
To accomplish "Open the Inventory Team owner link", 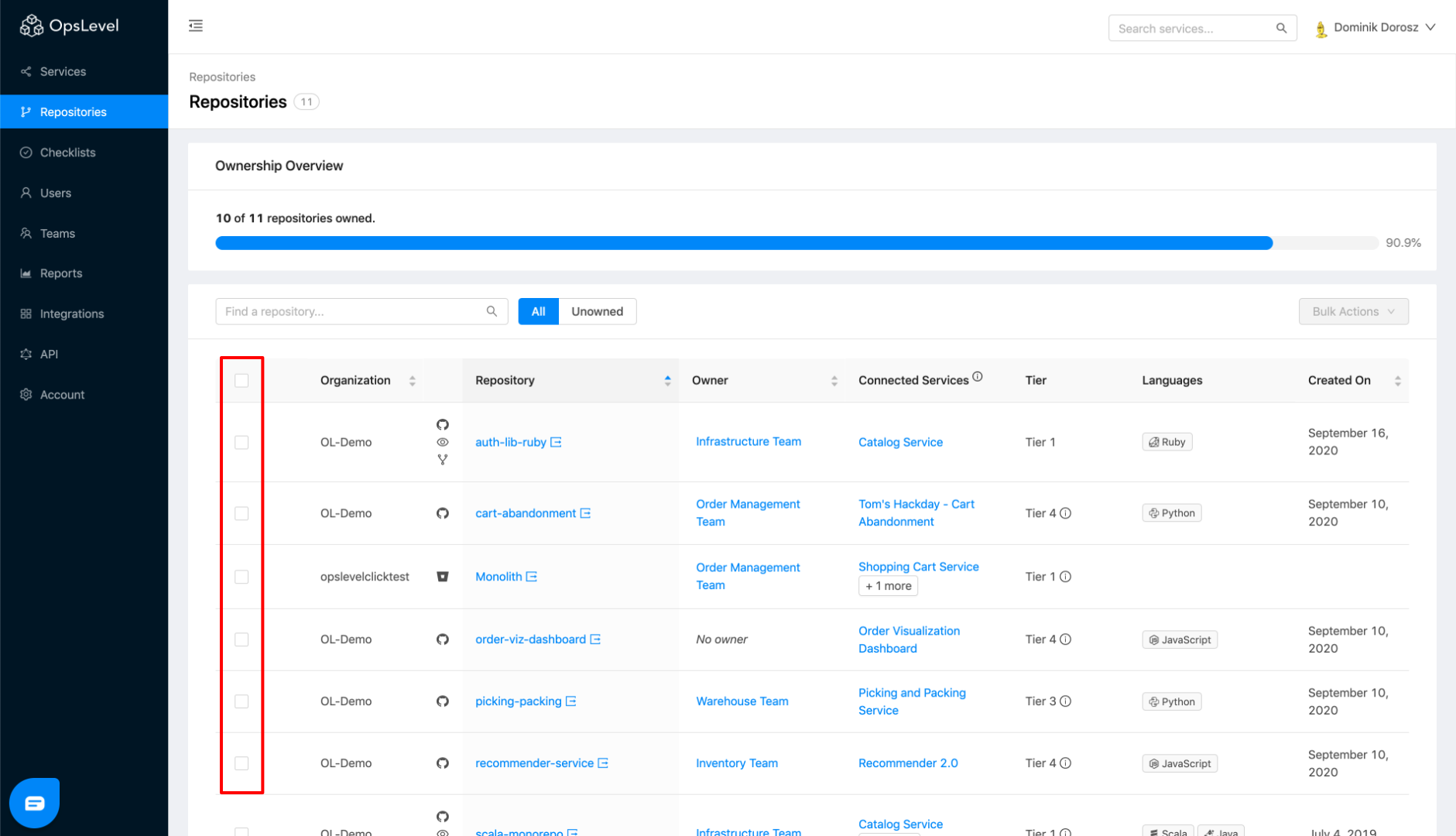I will click(736, 763).
